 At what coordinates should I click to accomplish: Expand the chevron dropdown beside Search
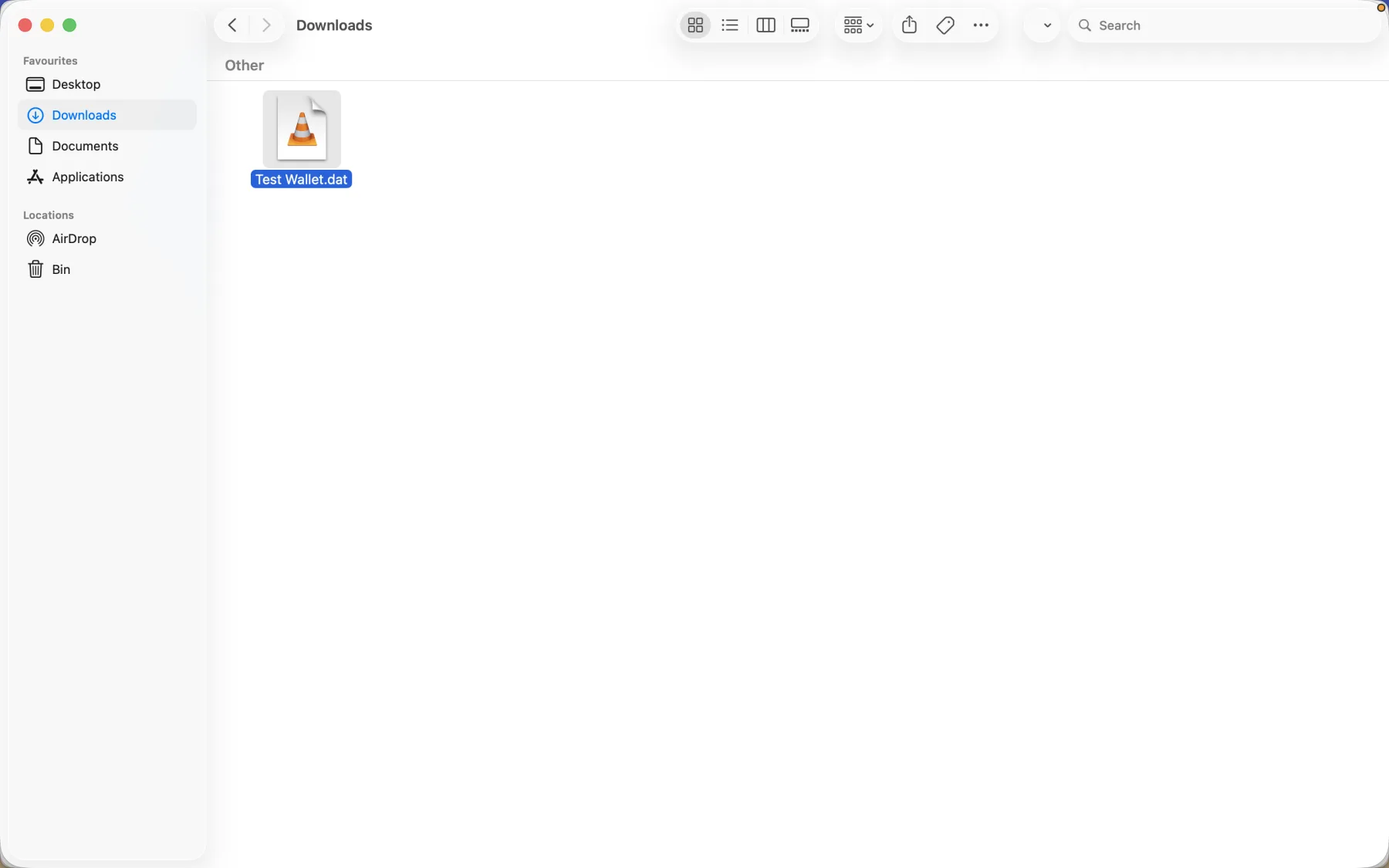click(1046, 25)
